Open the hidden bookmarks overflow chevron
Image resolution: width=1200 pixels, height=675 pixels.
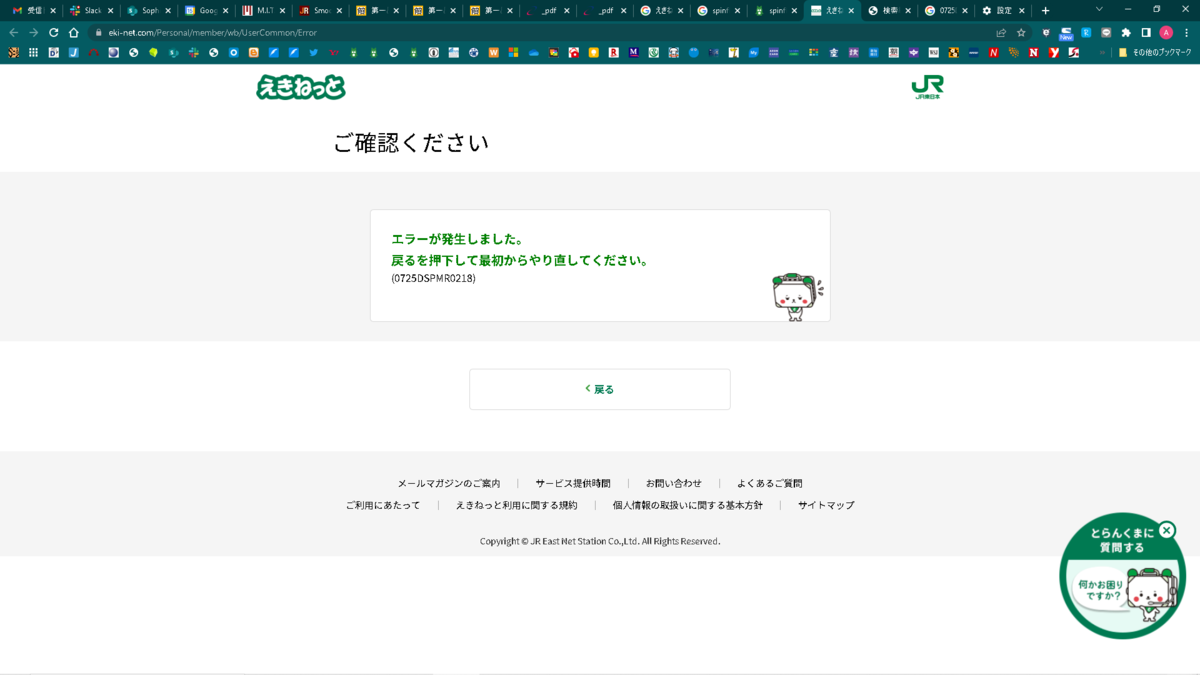click(x=1103, y=53)
